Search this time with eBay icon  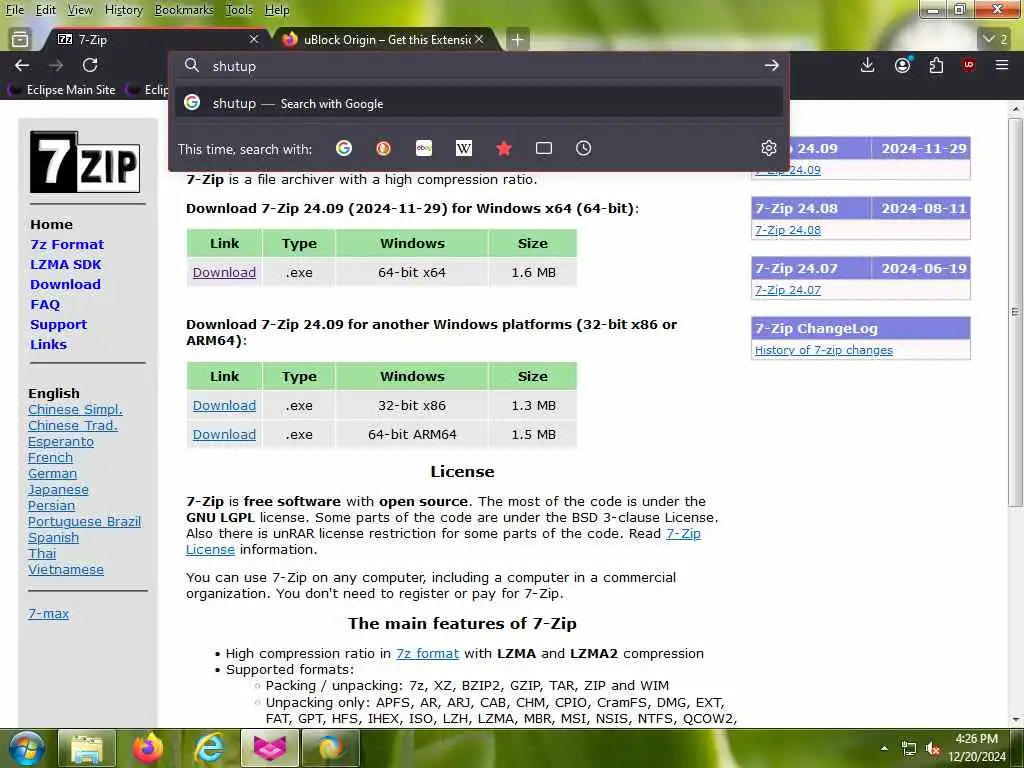click(x=424, y=148)
